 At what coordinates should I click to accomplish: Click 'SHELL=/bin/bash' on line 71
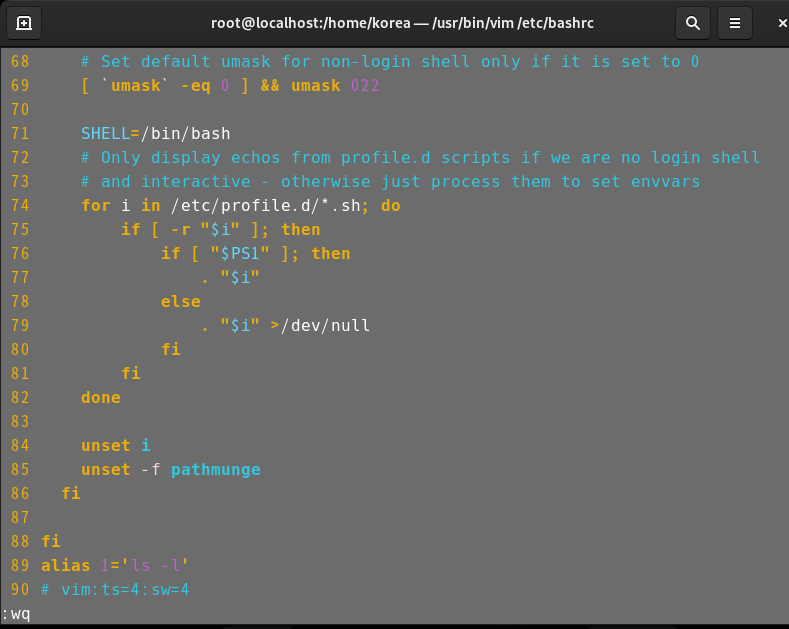coord(155,133)
